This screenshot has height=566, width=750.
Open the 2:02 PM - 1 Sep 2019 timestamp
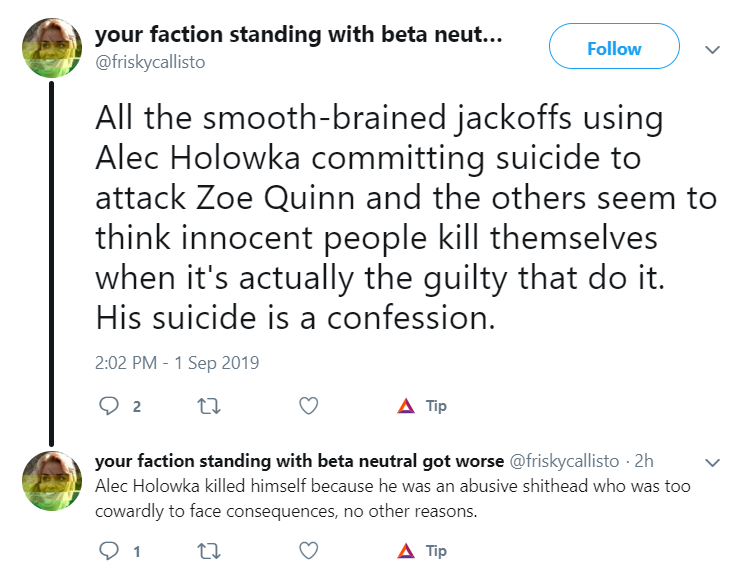tap(177, 363)
